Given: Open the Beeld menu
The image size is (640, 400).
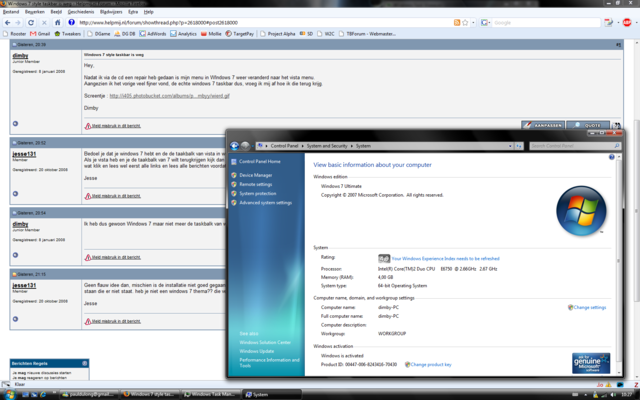Looking at the screenshot, I should tap(56, 12).
